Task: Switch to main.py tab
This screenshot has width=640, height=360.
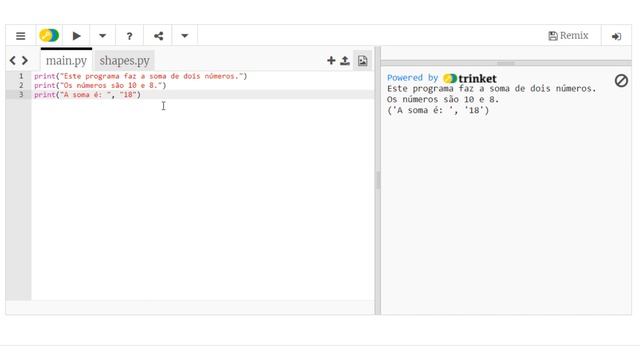Action: point(66,60)
